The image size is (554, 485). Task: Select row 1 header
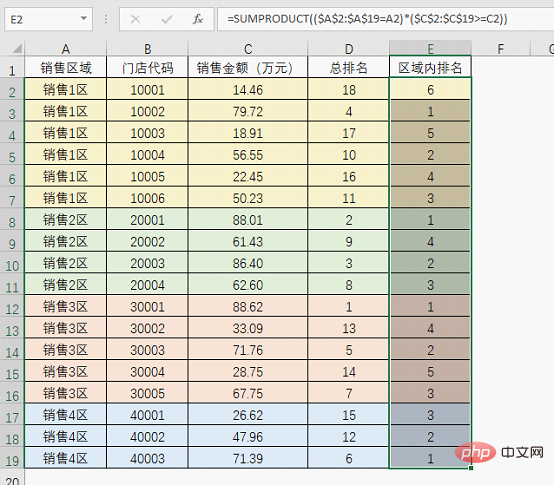click(12, 68)
